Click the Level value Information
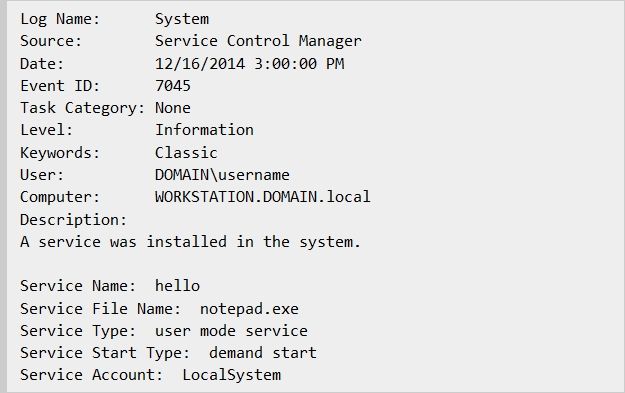The image size is (625, 393). pyautogui.click(x=204, y=130)
